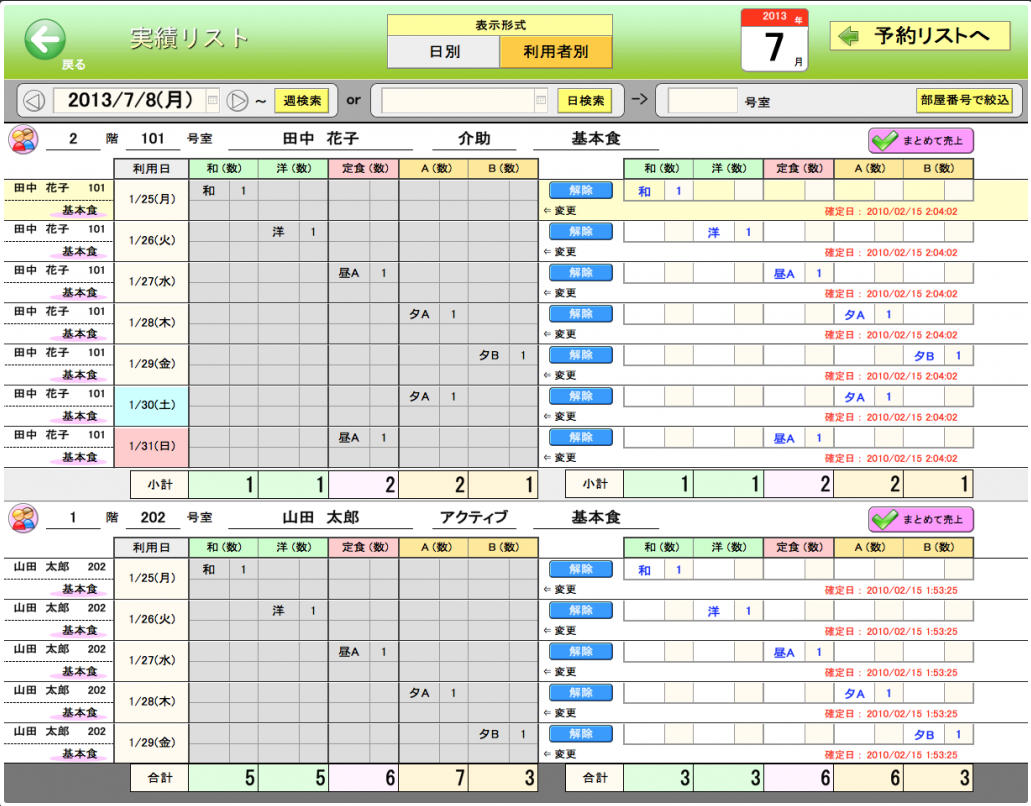This screenshot has width=1031, height=806.
Task: Switch to 日別 display tab
Action: click(x=443, y=52)
